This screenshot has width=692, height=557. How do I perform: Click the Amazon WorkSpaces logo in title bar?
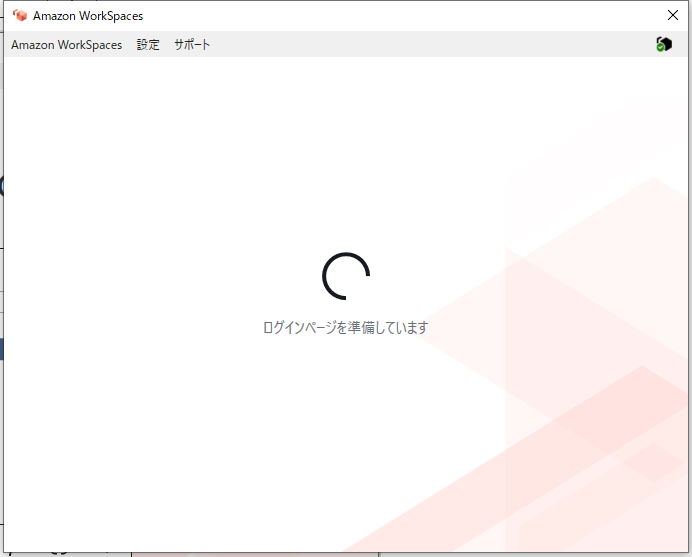pyautogui.click(x=20, y=15)
